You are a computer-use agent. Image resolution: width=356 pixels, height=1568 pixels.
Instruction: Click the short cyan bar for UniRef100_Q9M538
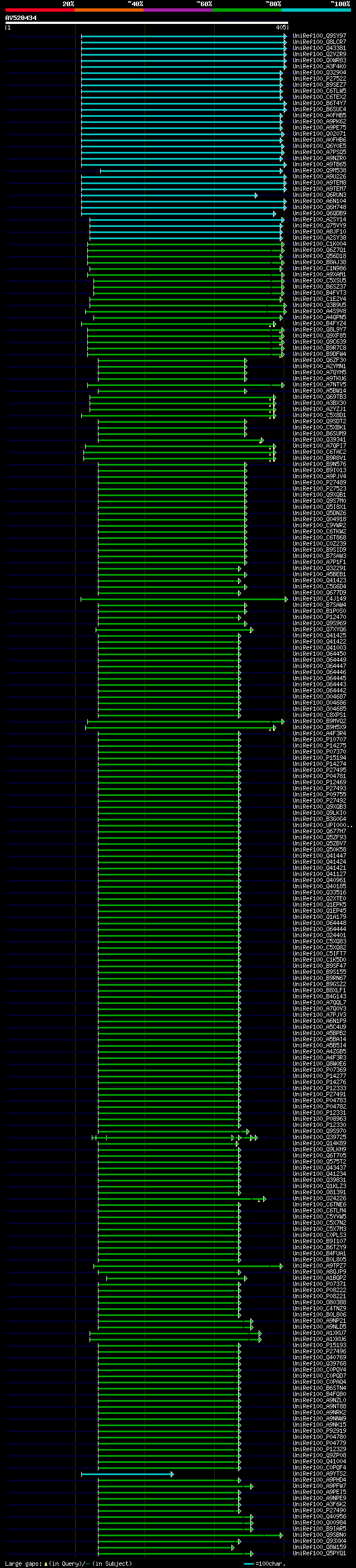coord(193,171)
